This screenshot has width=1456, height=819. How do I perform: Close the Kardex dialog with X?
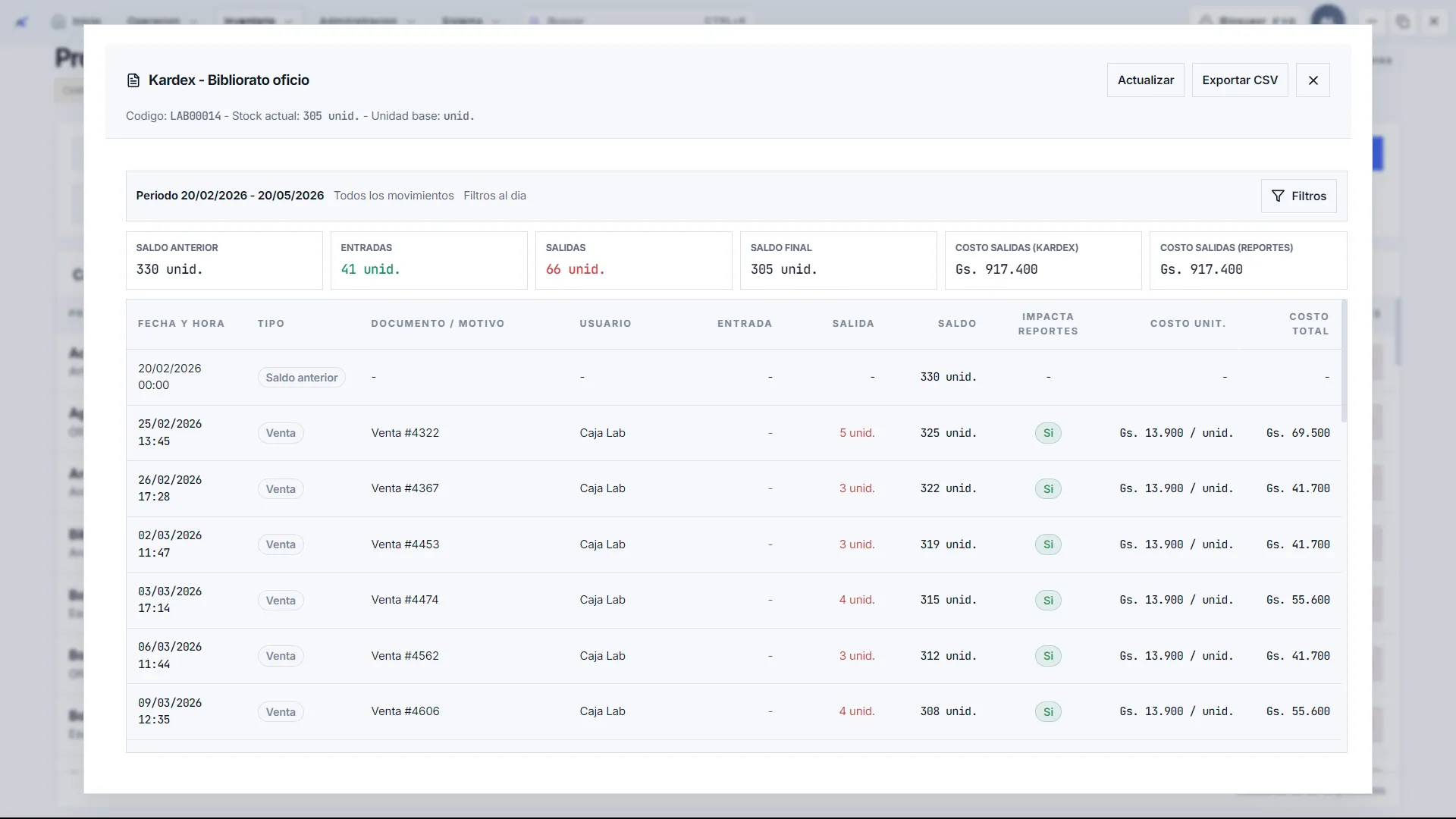click(x=1313, y=80)
